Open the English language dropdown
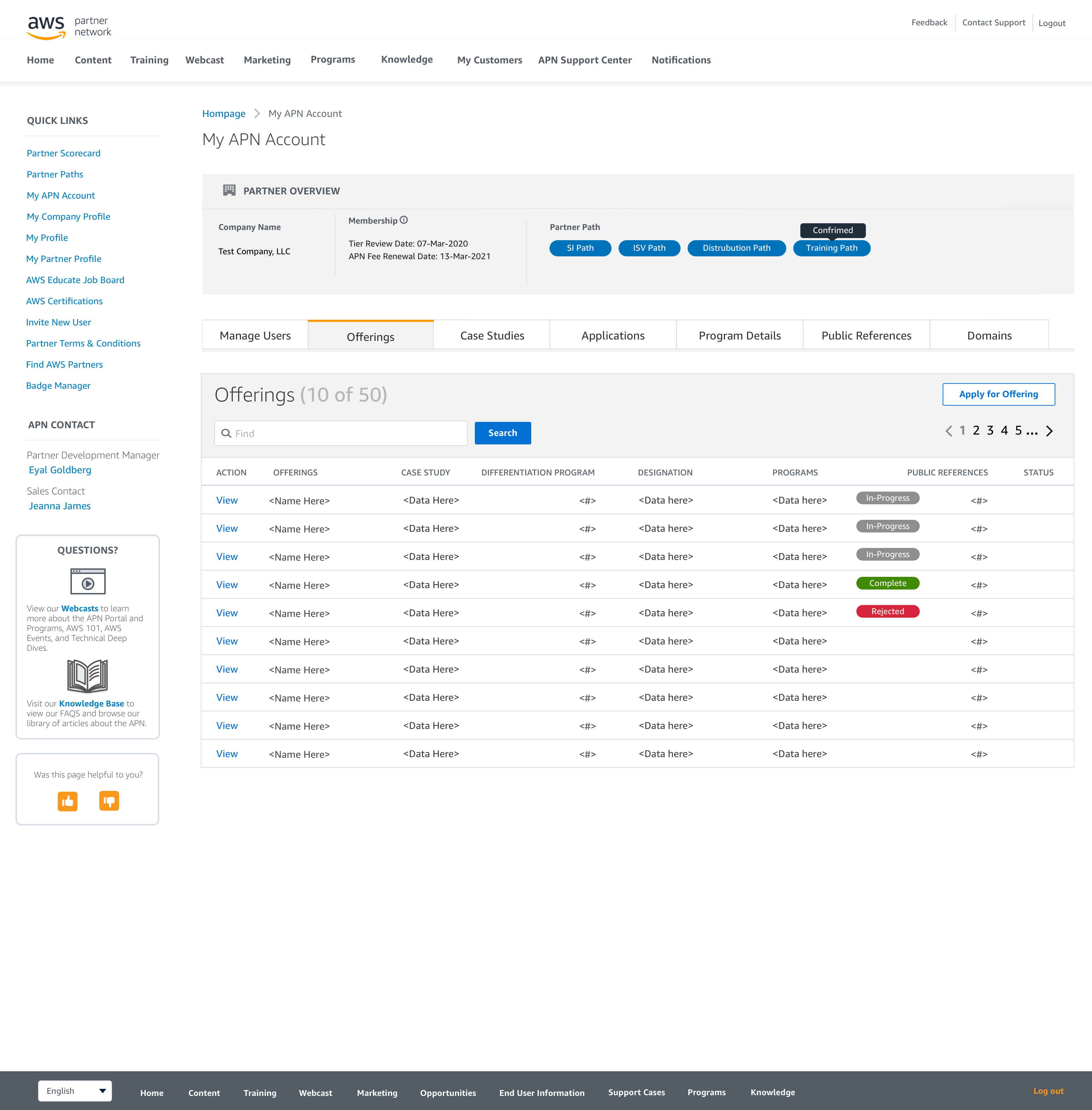 click(x=75, y=1091)
